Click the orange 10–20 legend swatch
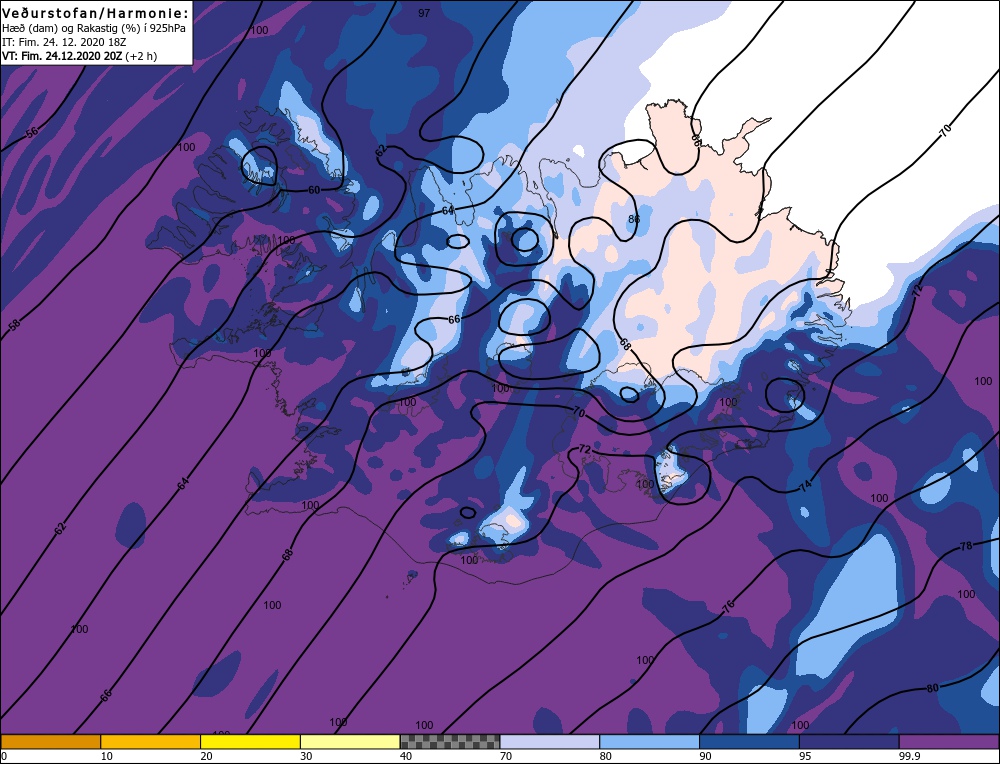 (151, 742)
